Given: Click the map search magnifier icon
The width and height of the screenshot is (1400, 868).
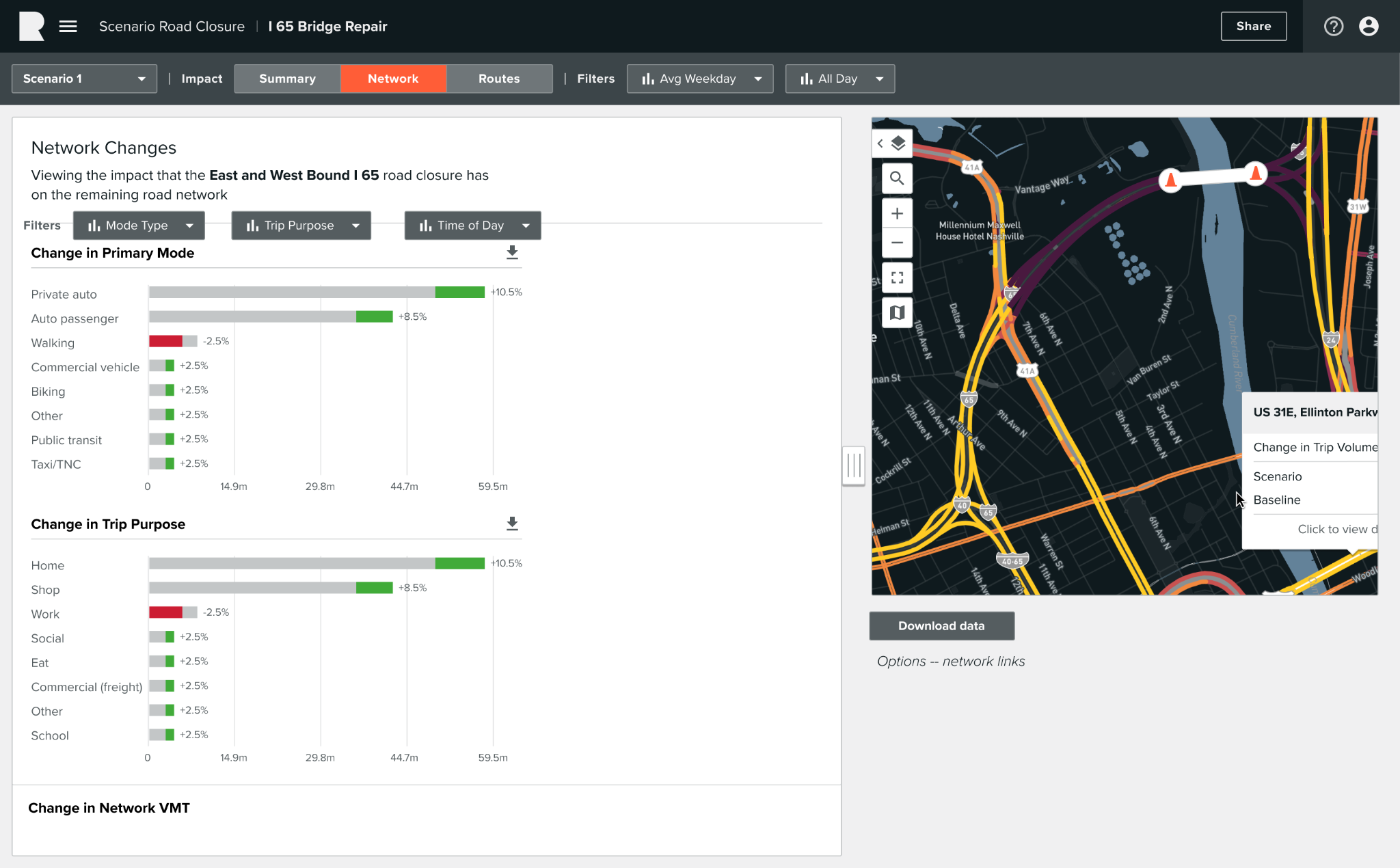Looking at the screenshot, I should coord(897,178).
